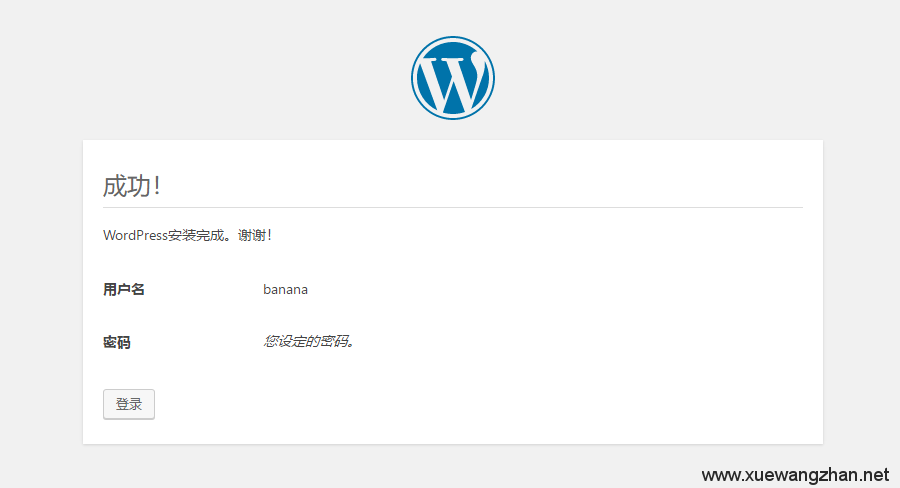The width and height of the screenshot is (900, 488).
Task: Click the 密码 password label
Action: pos(117,342)
